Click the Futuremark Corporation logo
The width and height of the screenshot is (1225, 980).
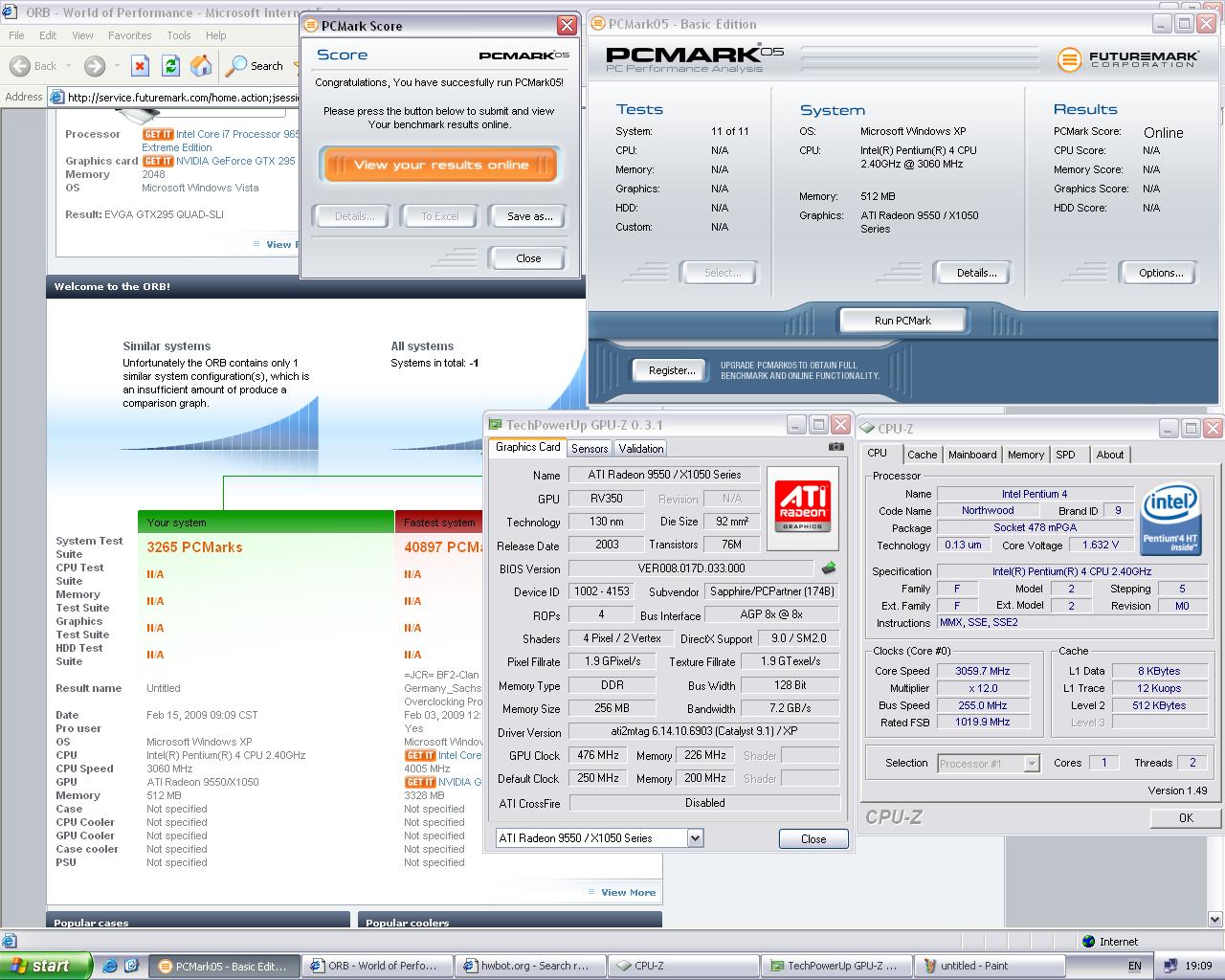(x=1127, y=59)
